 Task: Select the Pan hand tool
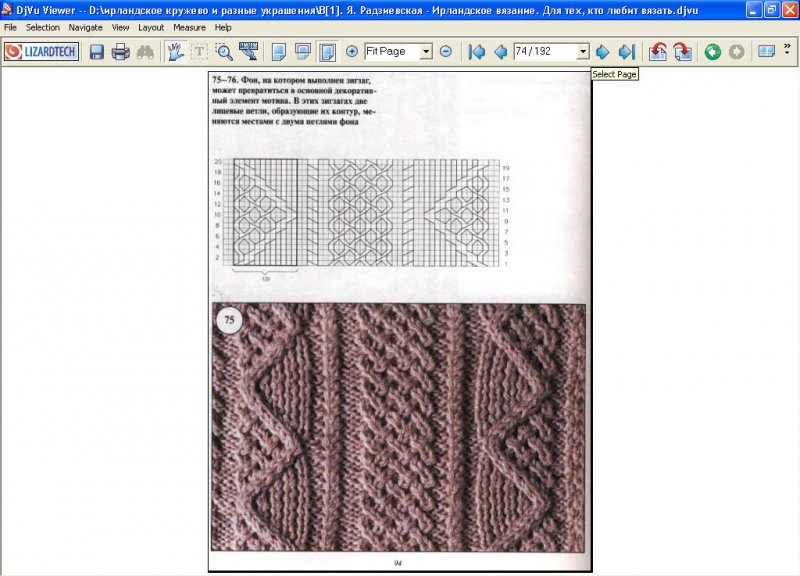pos(176,52)
